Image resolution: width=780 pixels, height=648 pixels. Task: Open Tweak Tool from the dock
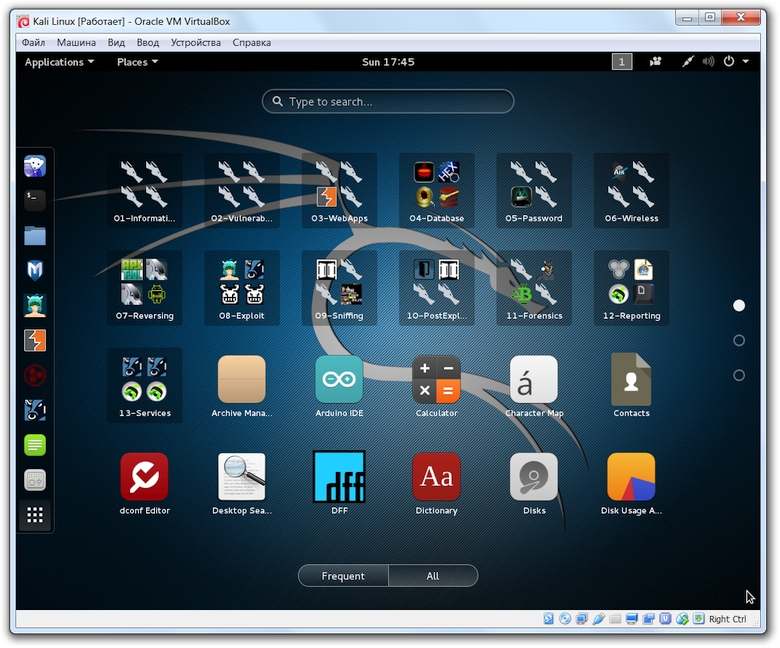pos(35,480)
